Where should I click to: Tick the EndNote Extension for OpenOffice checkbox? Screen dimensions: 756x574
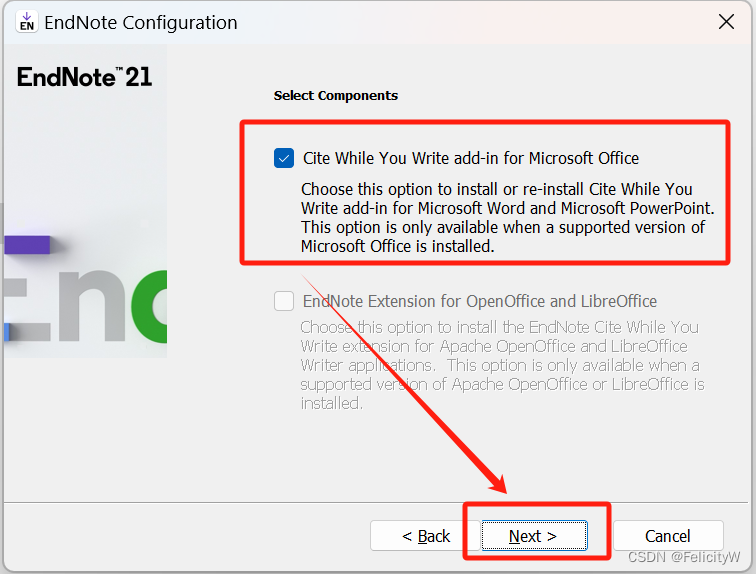pyautogui.click(x=284, y=301)
